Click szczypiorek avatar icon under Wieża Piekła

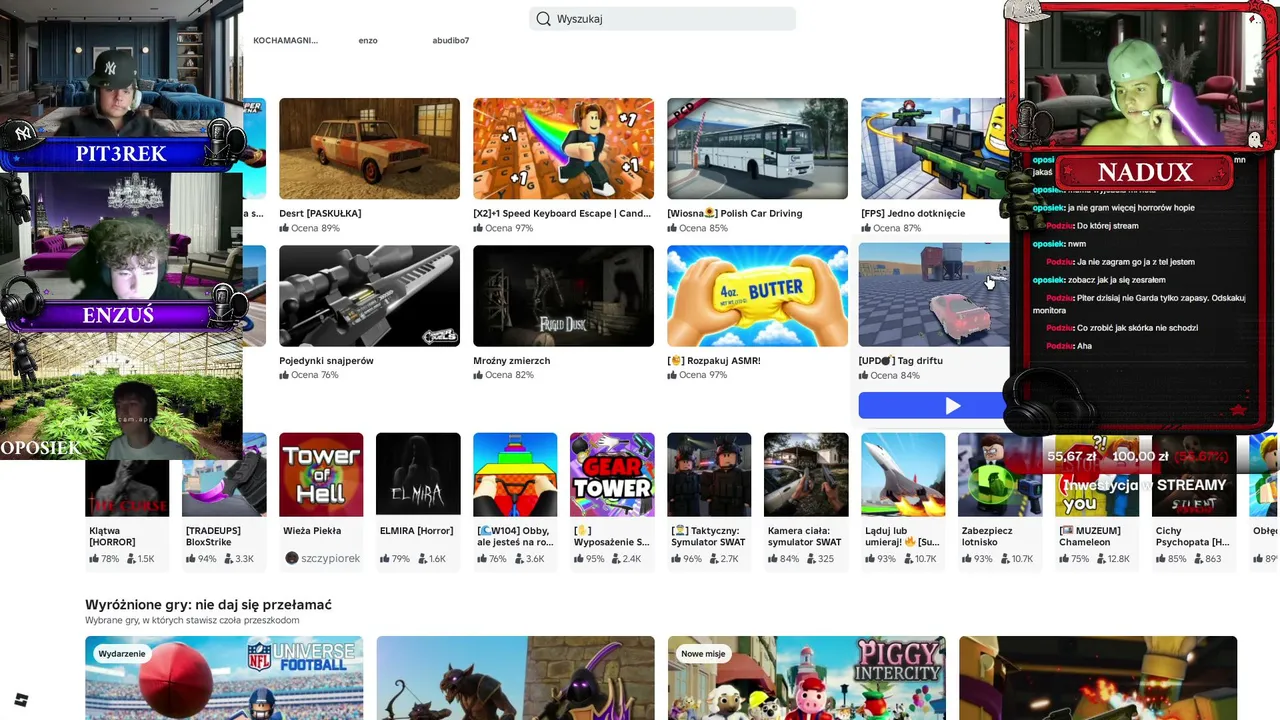click(x=291, y=558)
